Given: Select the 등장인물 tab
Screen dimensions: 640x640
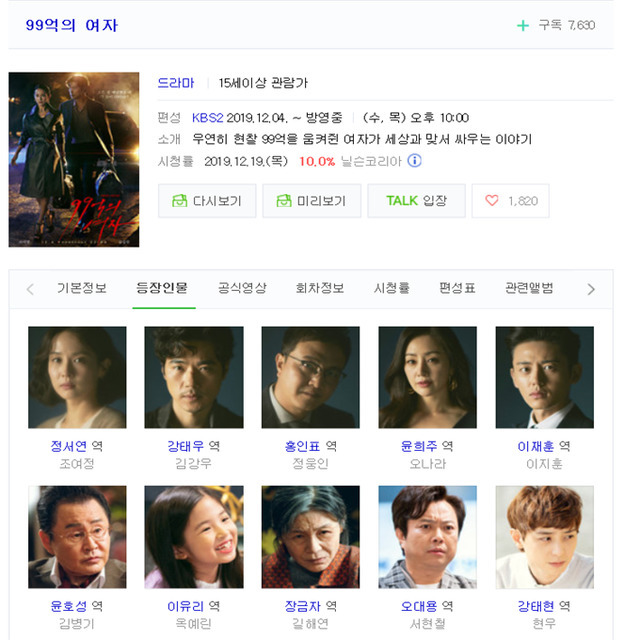Looking at the screenshot, I should tap(162, 289).
